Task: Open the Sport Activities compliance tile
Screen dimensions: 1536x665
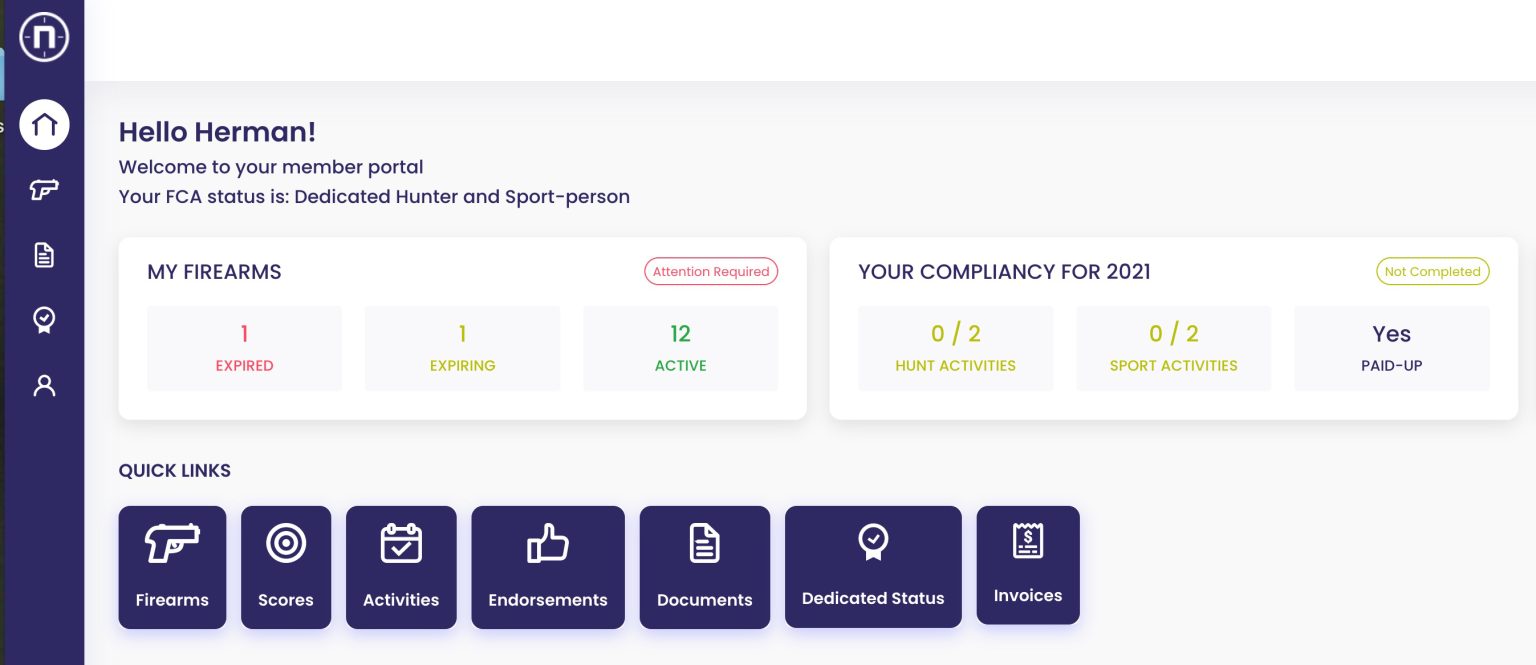Action: [x=1173, y=348]
